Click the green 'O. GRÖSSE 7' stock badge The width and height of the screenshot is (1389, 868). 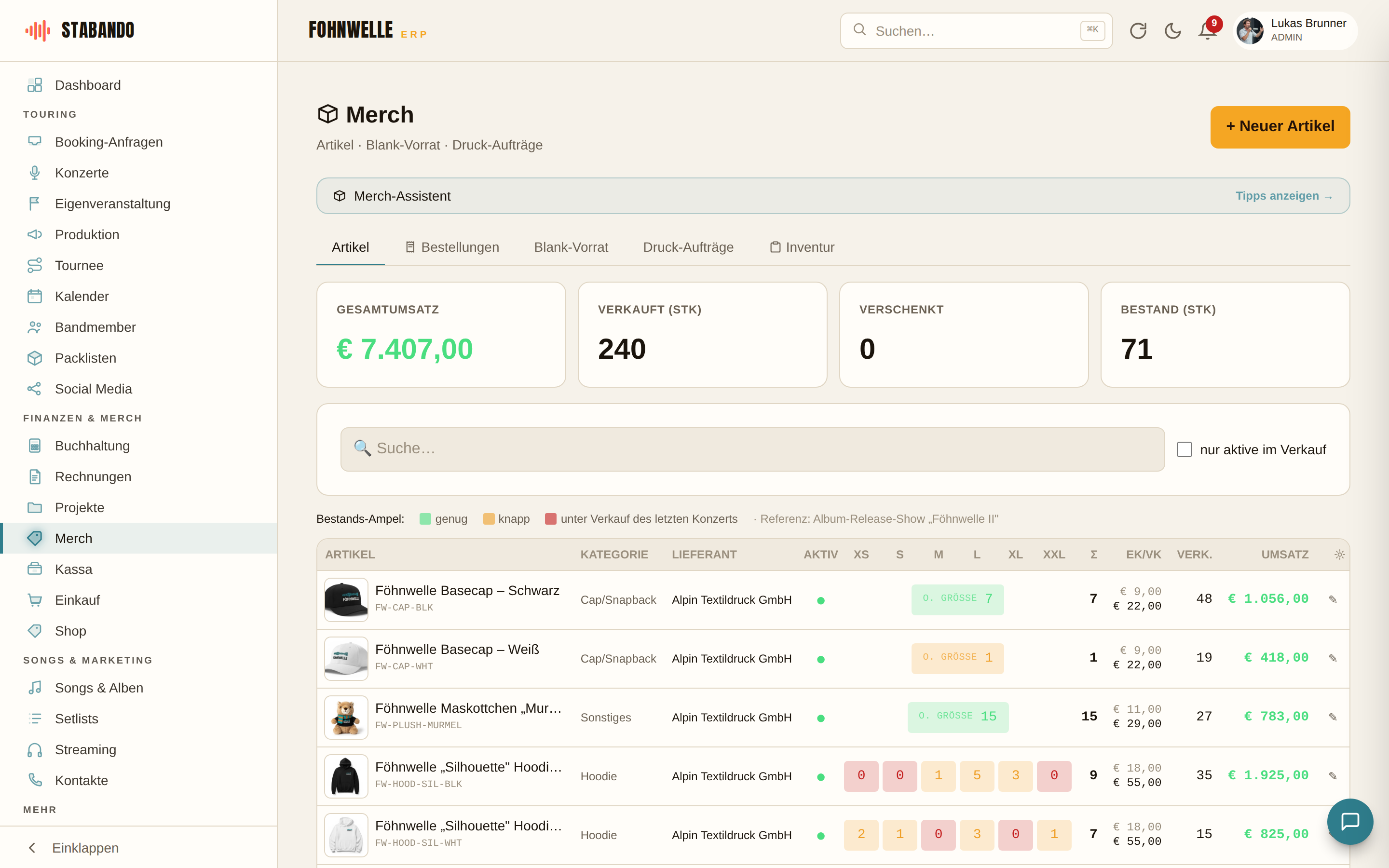click(x=957, y=599)
